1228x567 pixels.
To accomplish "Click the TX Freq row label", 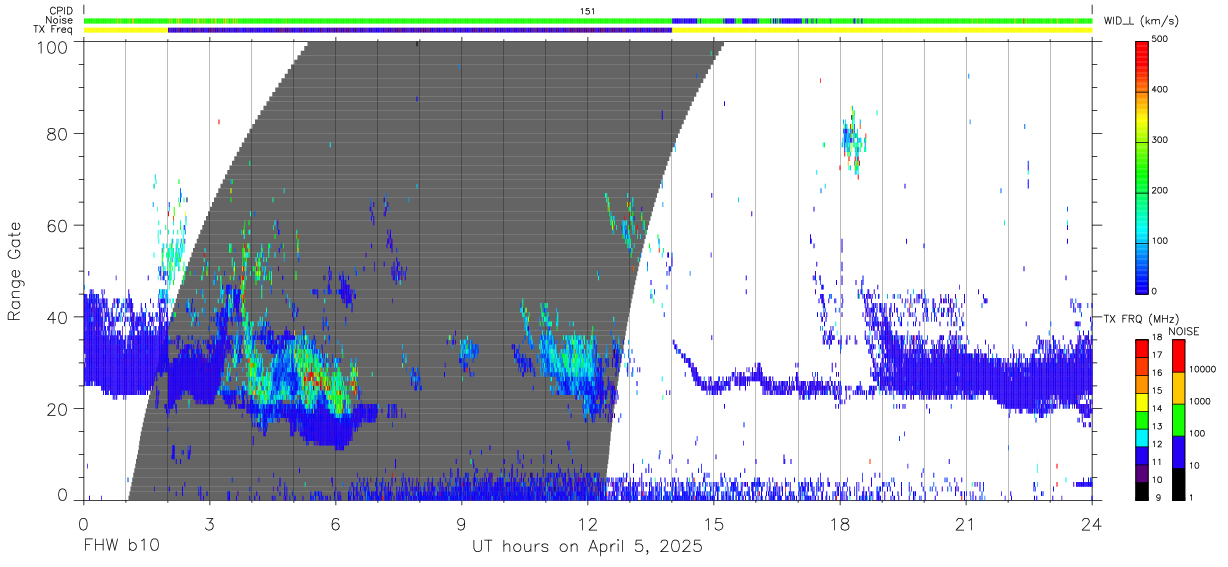I will [x=55, y=30].
